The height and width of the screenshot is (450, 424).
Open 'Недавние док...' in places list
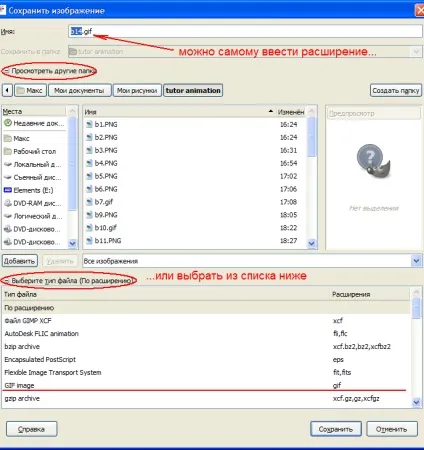[x=35, y=123]
